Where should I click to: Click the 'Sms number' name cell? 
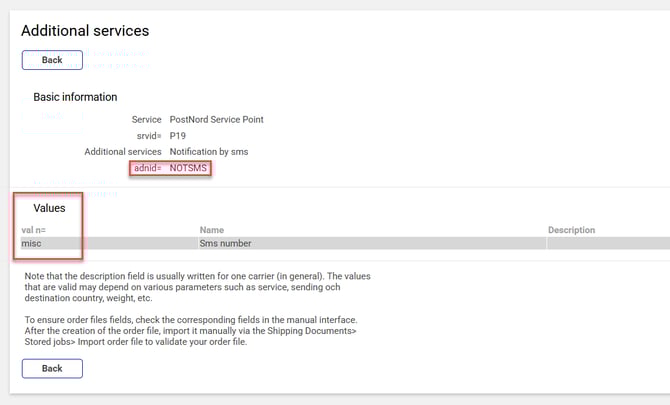point(225,243)
